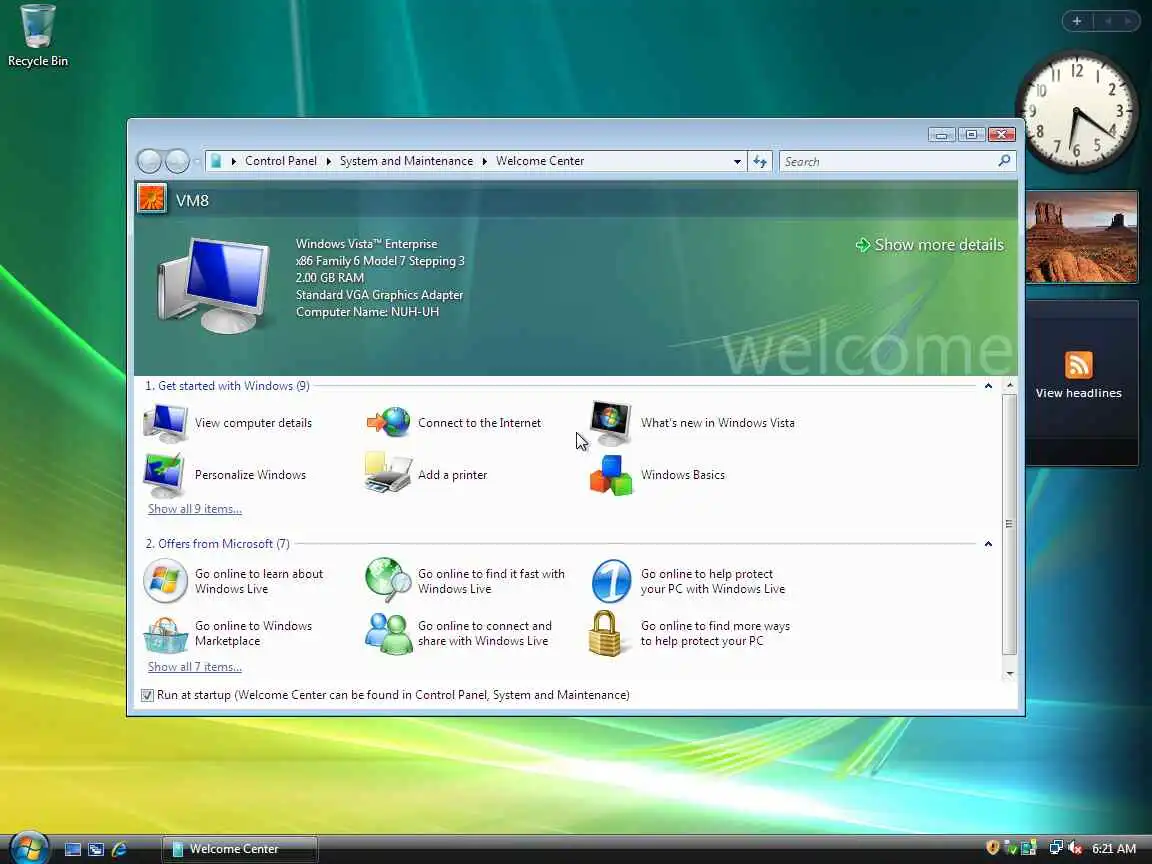This screenshot has width=1152, height=864.
Task: Click the 2. Offers from Microsoft heading
Action: [217, 544]
